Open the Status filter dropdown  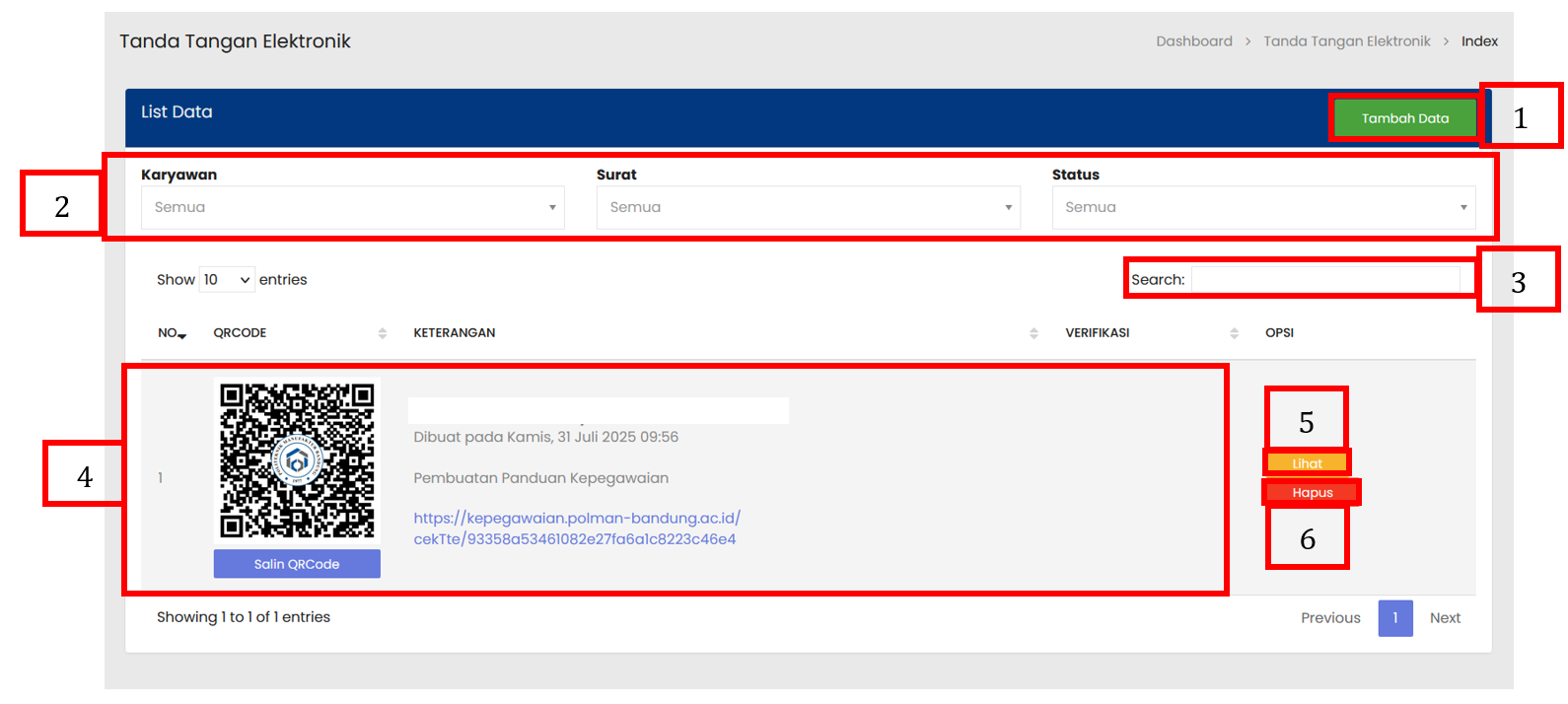tap(1263, 208)
